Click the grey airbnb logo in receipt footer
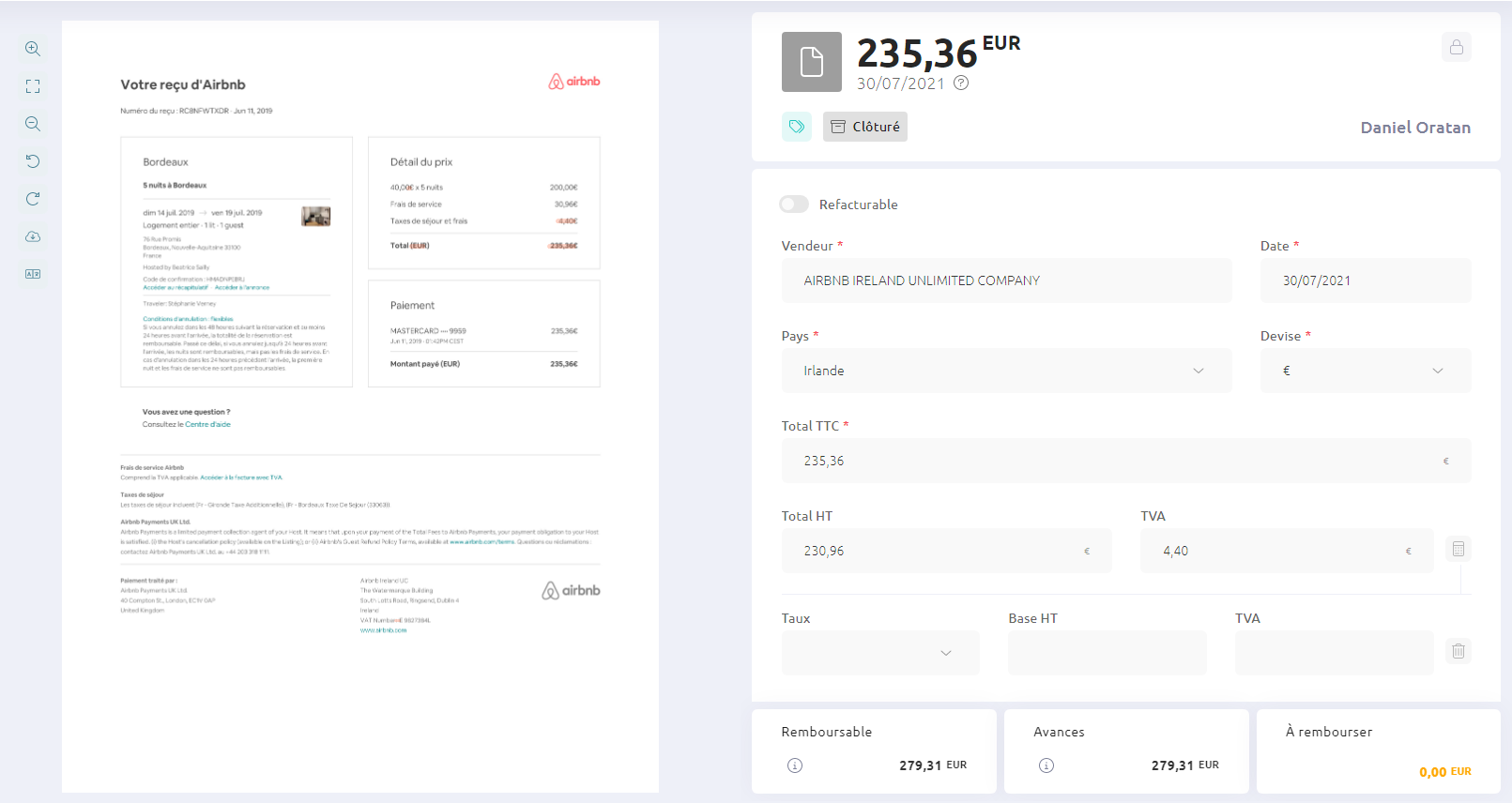The width and height of the screenshot is (1512, 803). [571, 590]
